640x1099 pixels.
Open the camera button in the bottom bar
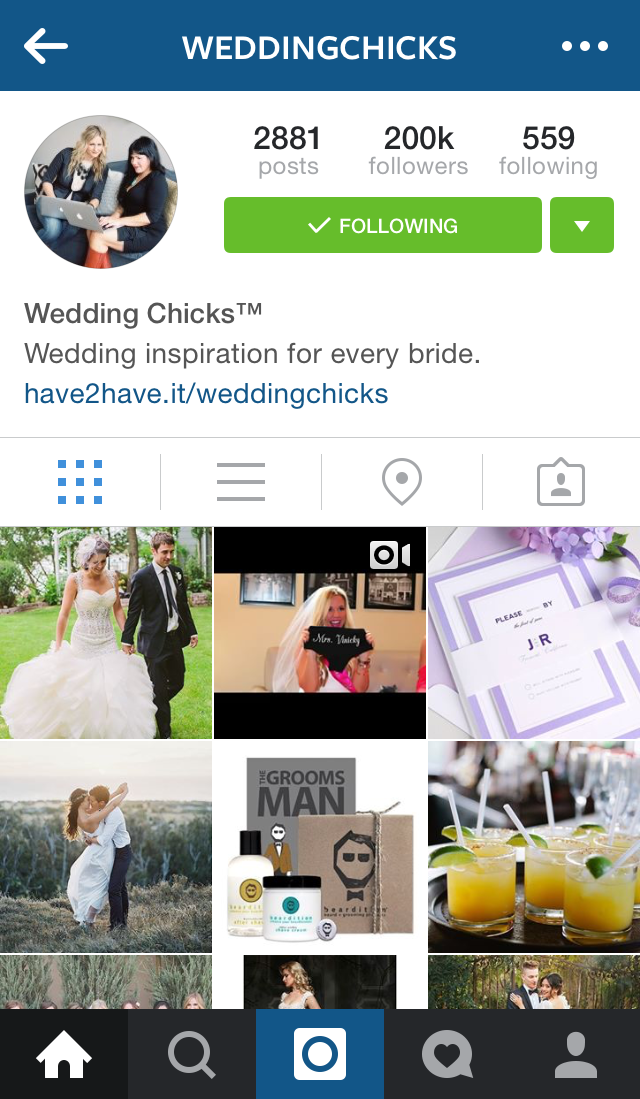tap(320, 1054)
